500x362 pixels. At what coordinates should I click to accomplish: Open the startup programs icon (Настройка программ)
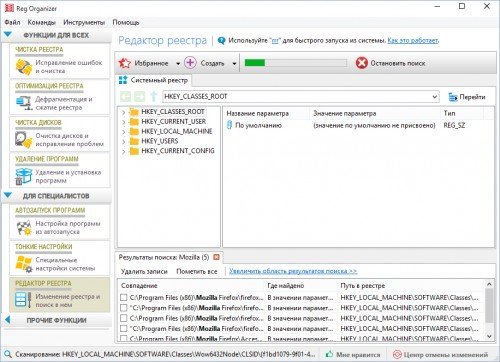click(24, 227)
